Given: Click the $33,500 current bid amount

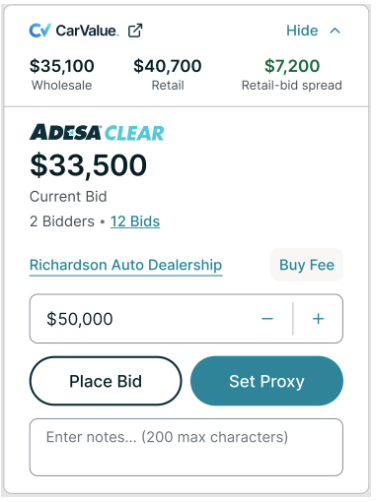Looking at the screenshot, I should click(88, 165).
